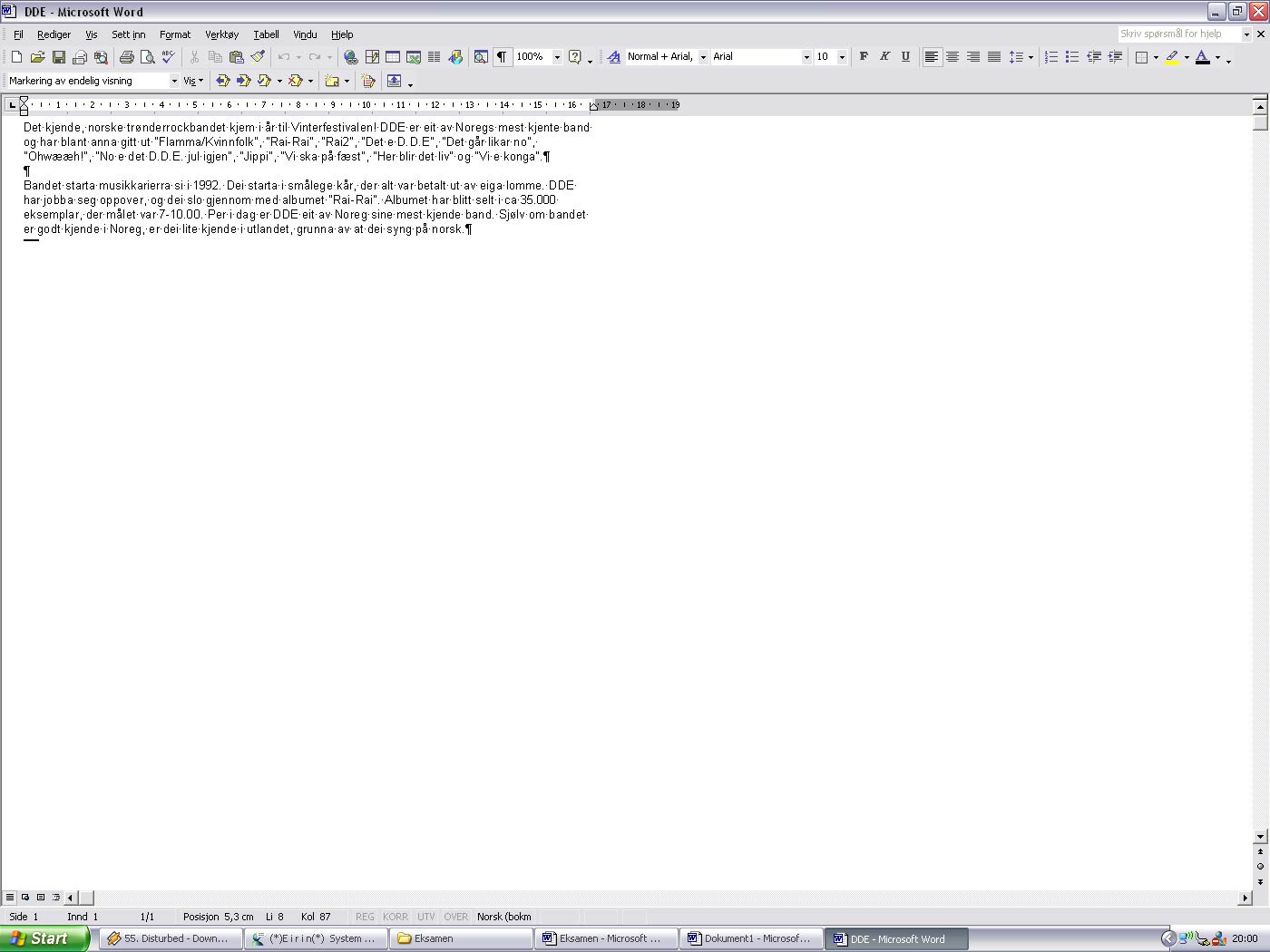Open the font size dropdown
This screenshot has width=1270, height=952.
(842, 57)
